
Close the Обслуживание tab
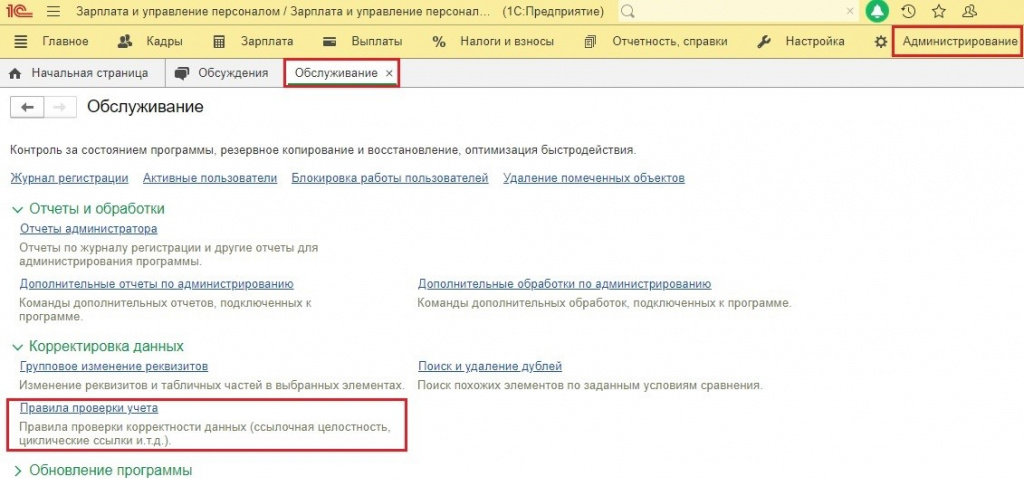[x=389, y=74]
